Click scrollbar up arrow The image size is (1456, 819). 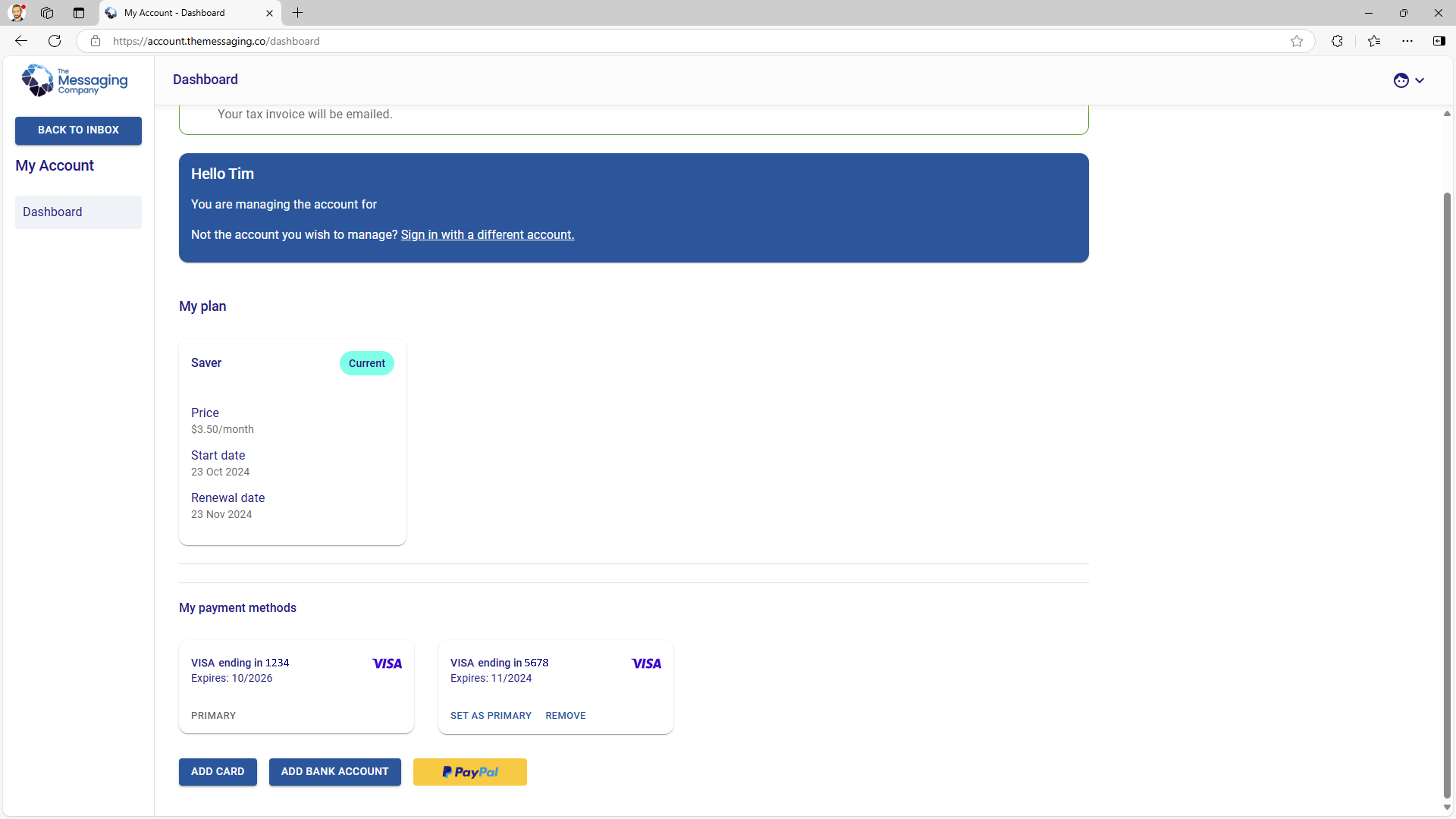pos(1447,113)
